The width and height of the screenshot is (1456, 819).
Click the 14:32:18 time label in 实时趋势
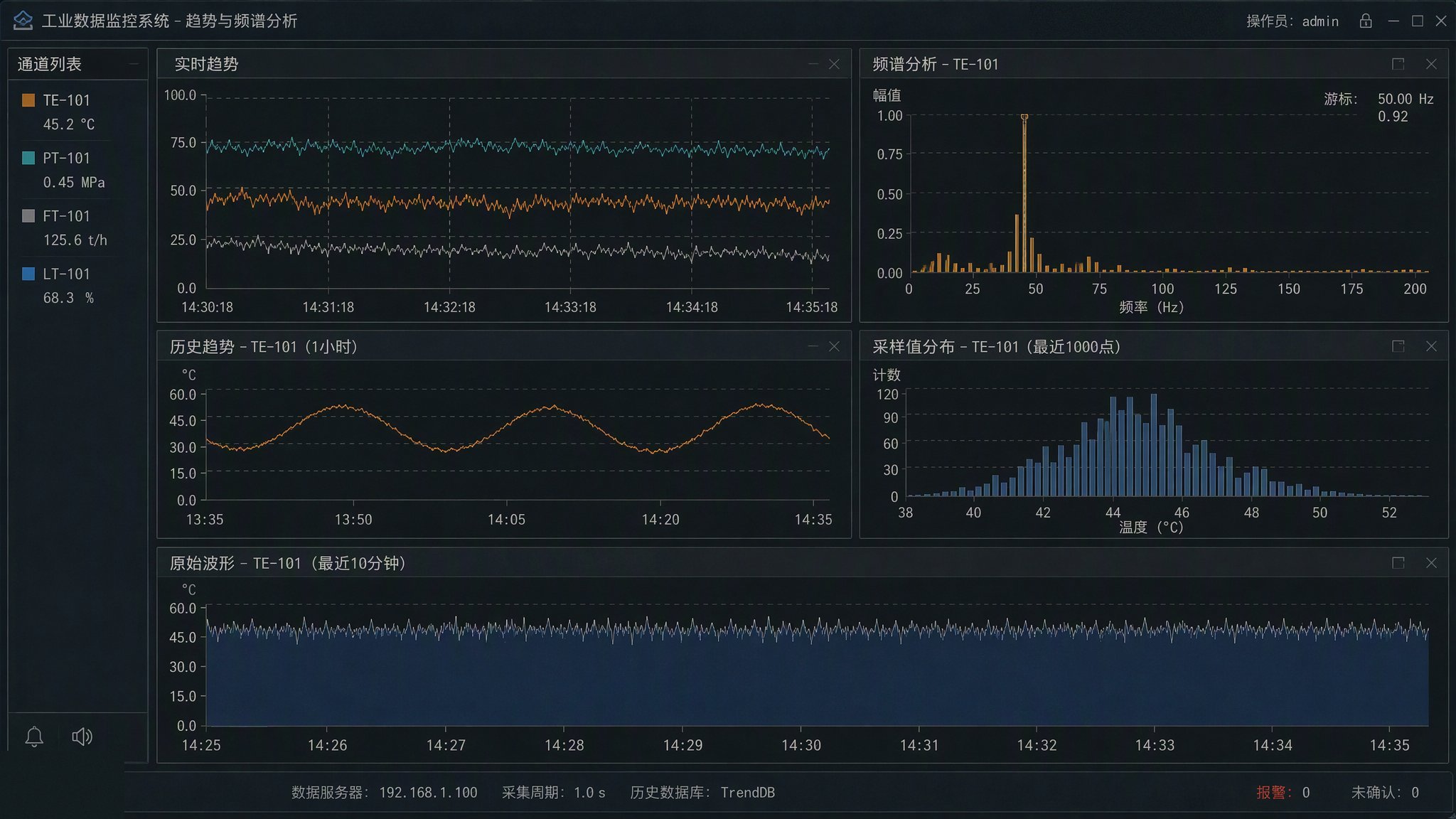tap(449, 307)
